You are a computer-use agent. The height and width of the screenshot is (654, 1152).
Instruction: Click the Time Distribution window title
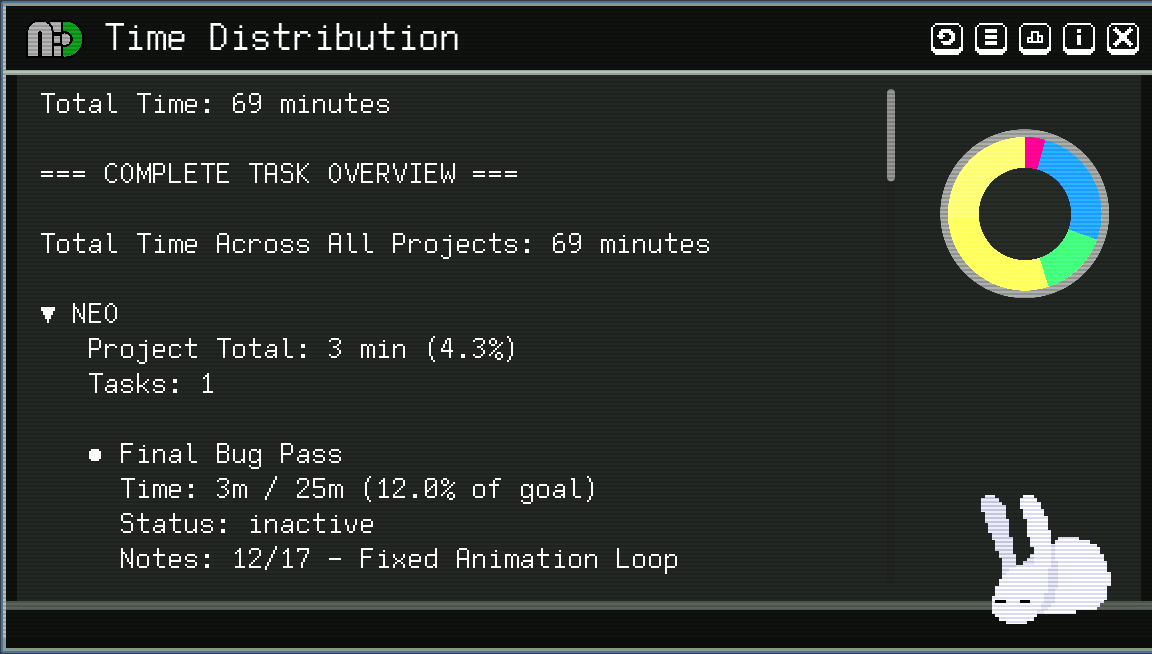coord(282,39)
